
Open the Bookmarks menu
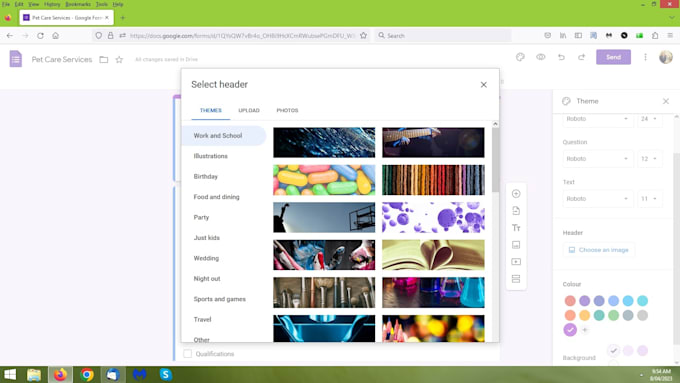[x=78, y=4]
